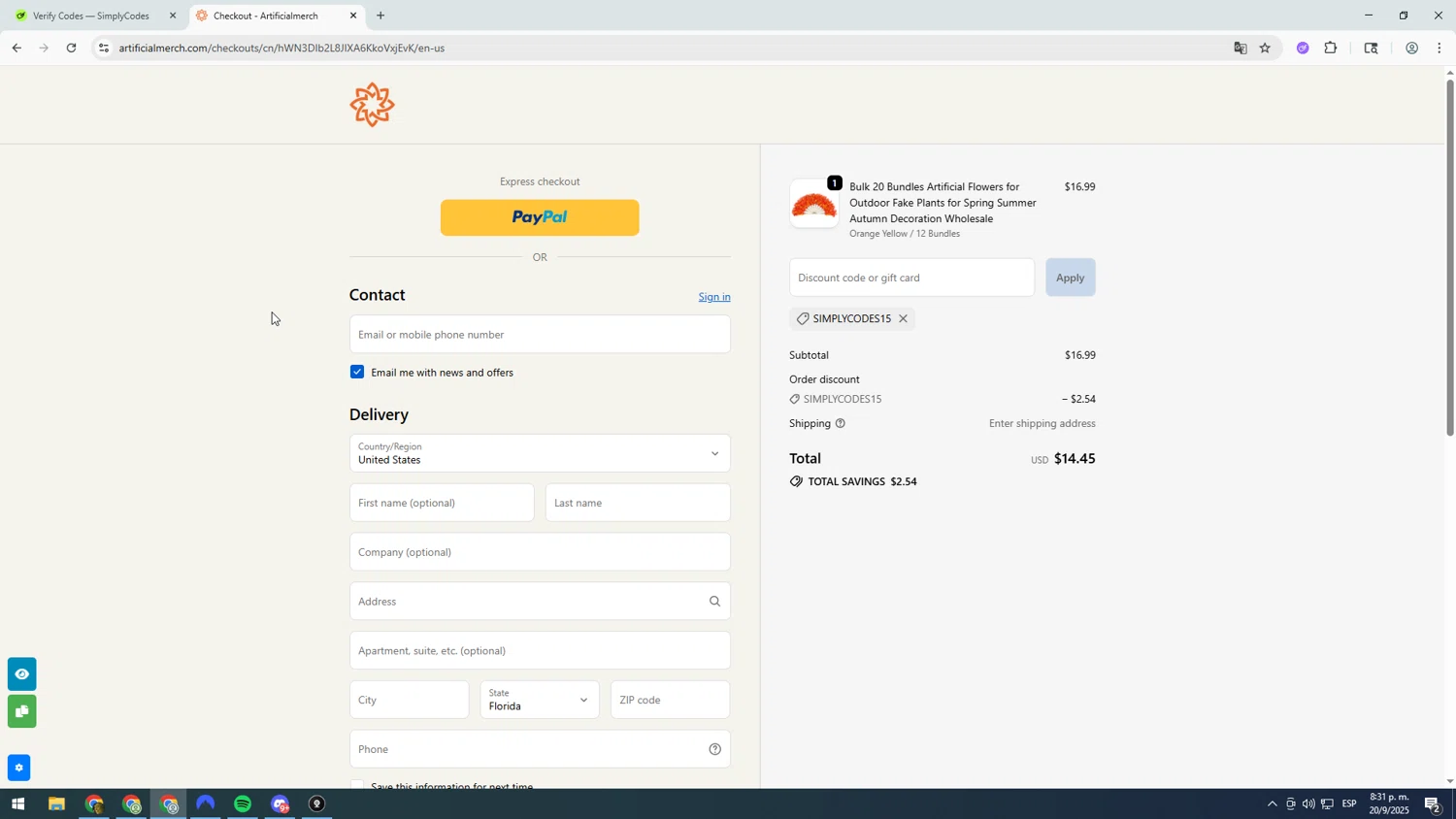Screen dimensions: 1456x819
Task: Open File Explorer from taskbar
Action: [56, 804]
